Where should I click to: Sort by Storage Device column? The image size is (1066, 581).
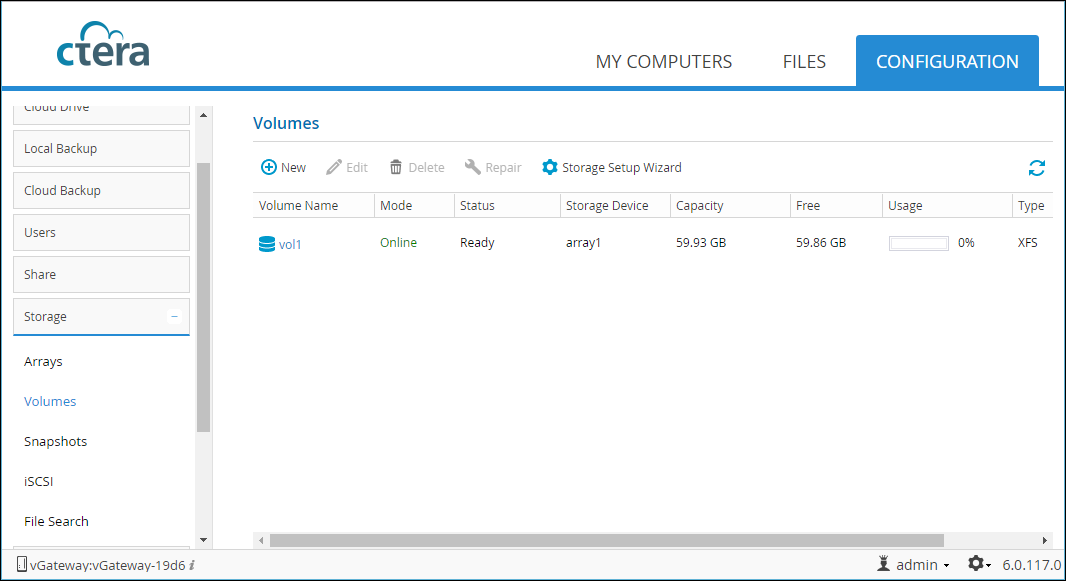(615, 205)
